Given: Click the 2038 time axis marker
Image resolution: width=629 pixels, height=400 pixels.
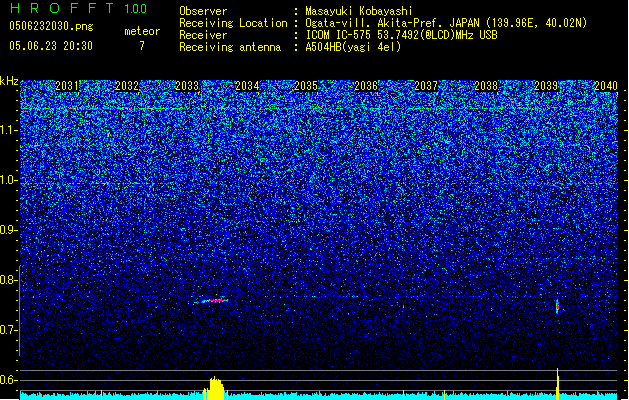Looking at the screenshot, I should 486,86.
